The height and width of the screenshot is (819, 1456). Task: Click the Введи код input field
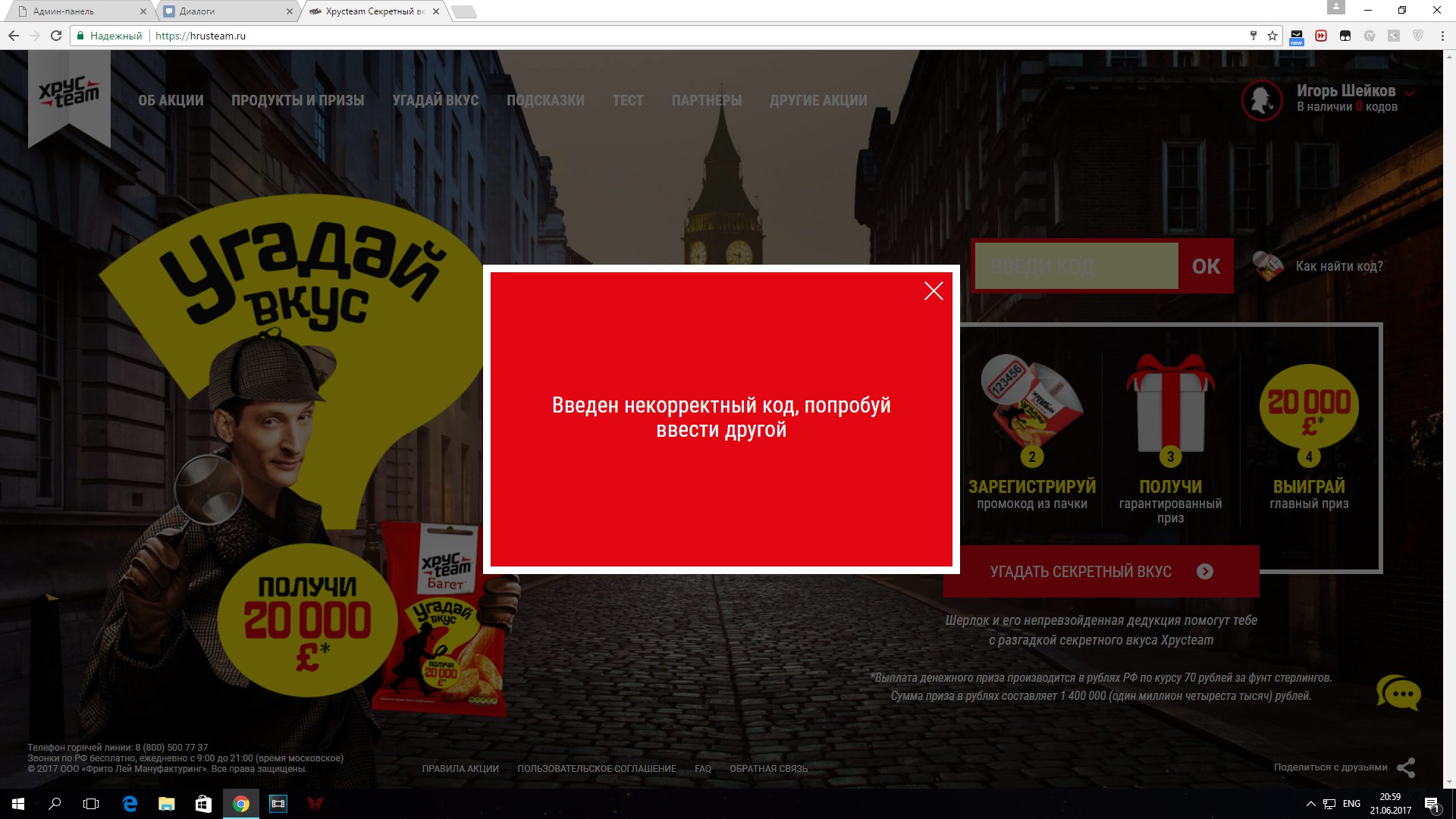tap(1075, 266)
